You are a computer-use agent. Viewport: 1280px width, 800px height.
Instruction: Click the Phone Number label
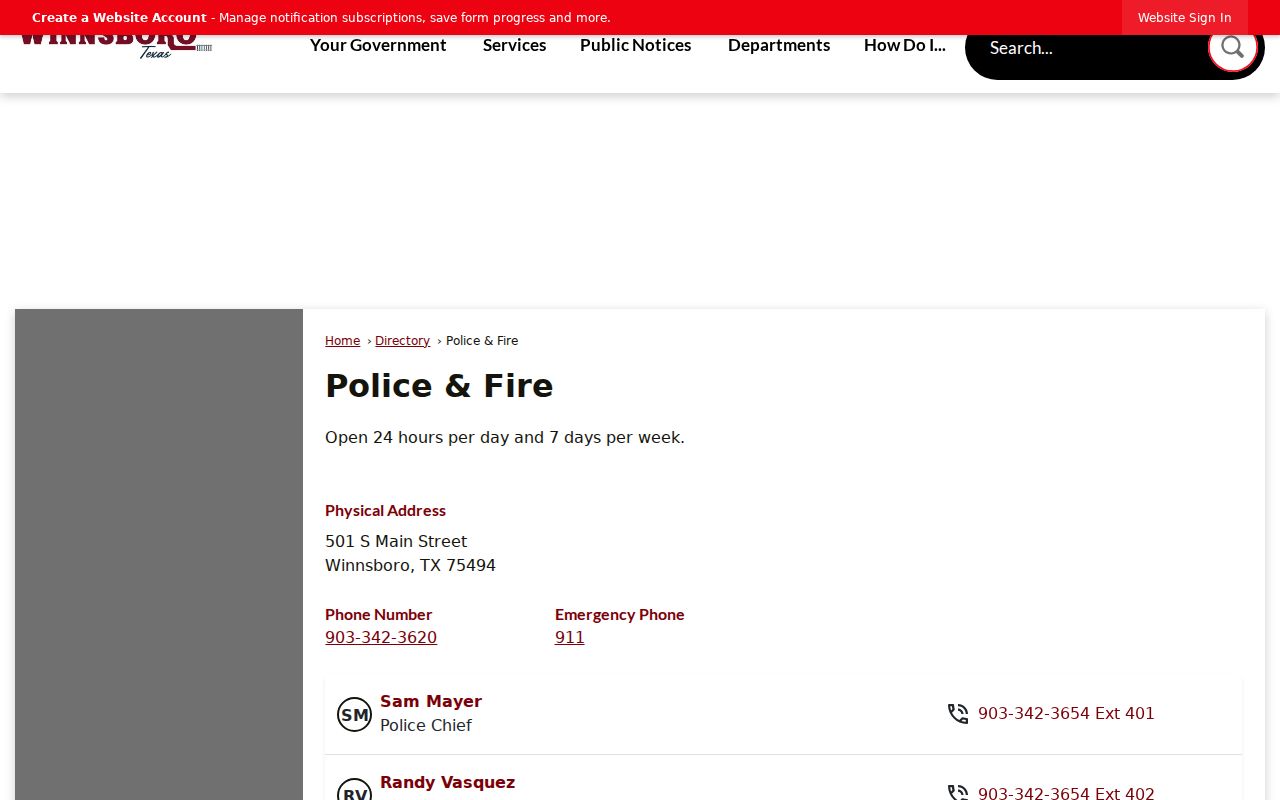[x=378, y=615]
